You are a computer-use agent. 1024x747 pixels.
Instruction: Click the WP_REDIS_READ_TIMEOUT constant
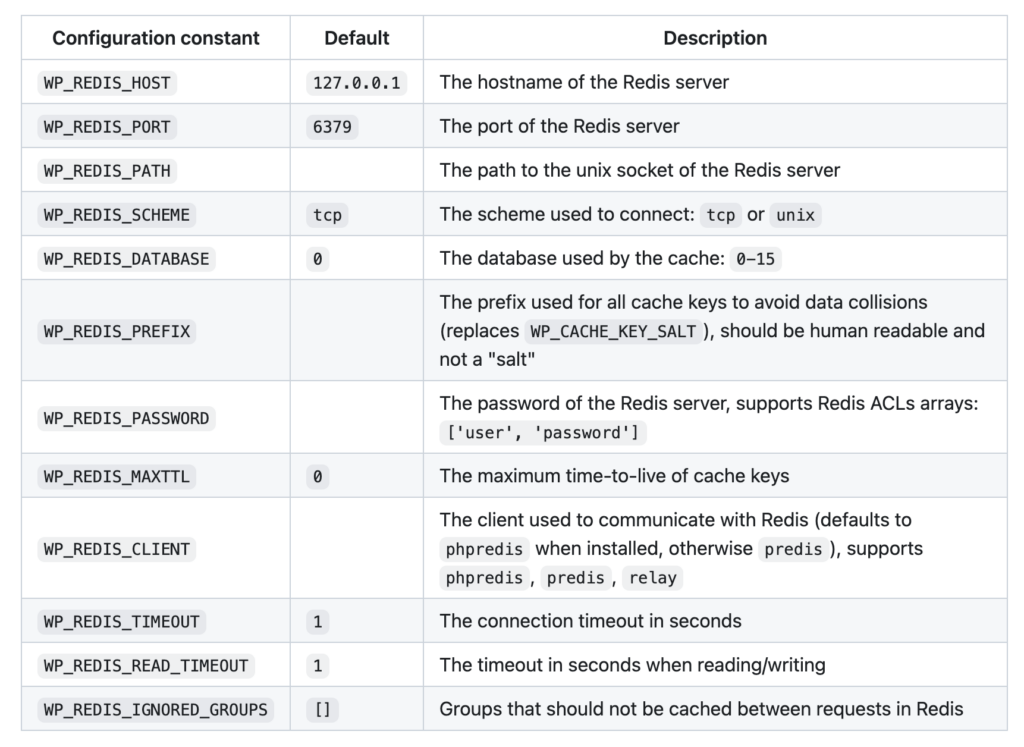(145, 665)
